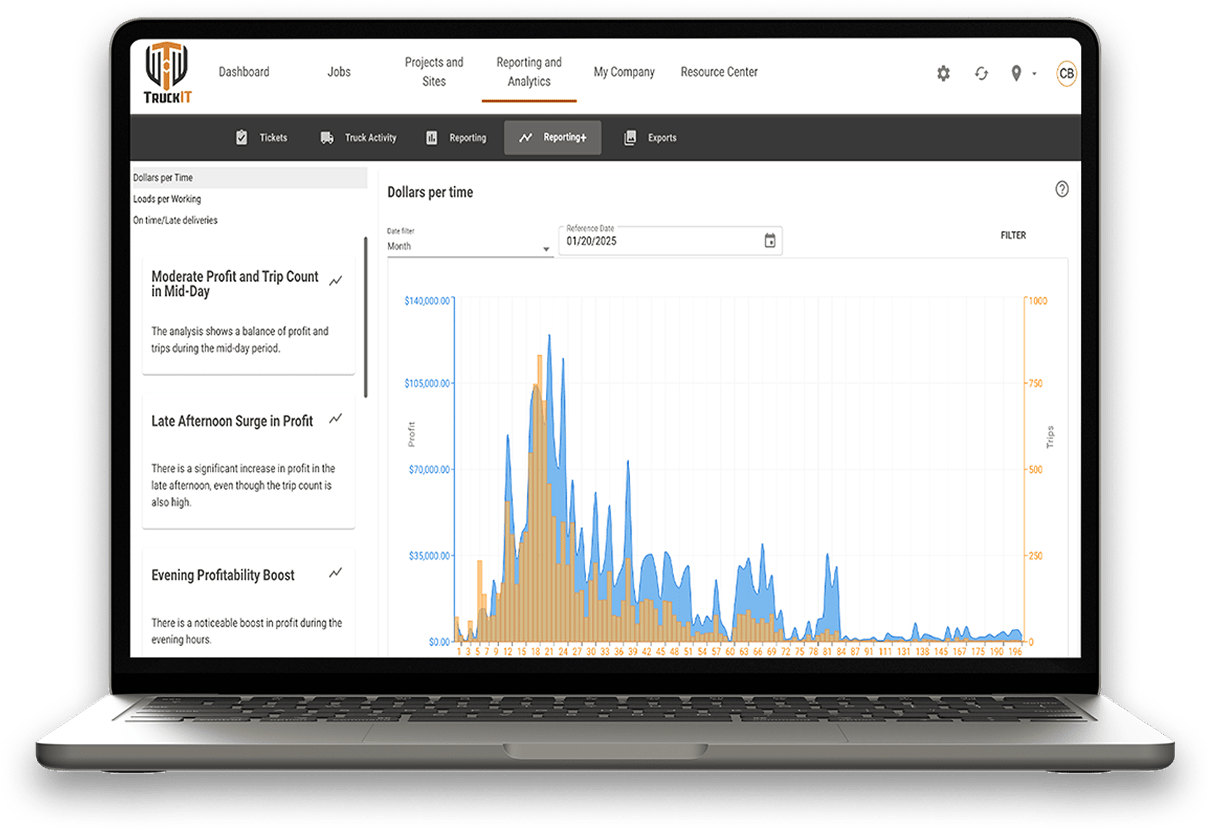Click the location pin icon

[x=1016, y=73]
